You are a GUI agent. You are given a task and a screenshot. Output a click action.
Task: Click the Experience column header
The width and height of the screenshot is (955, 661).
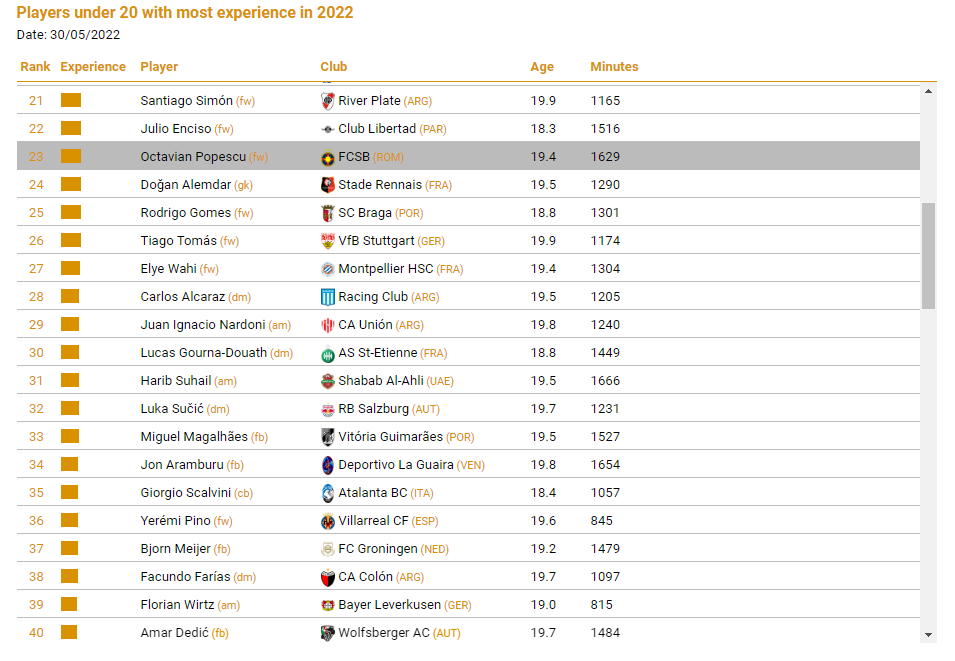[93, 66]
